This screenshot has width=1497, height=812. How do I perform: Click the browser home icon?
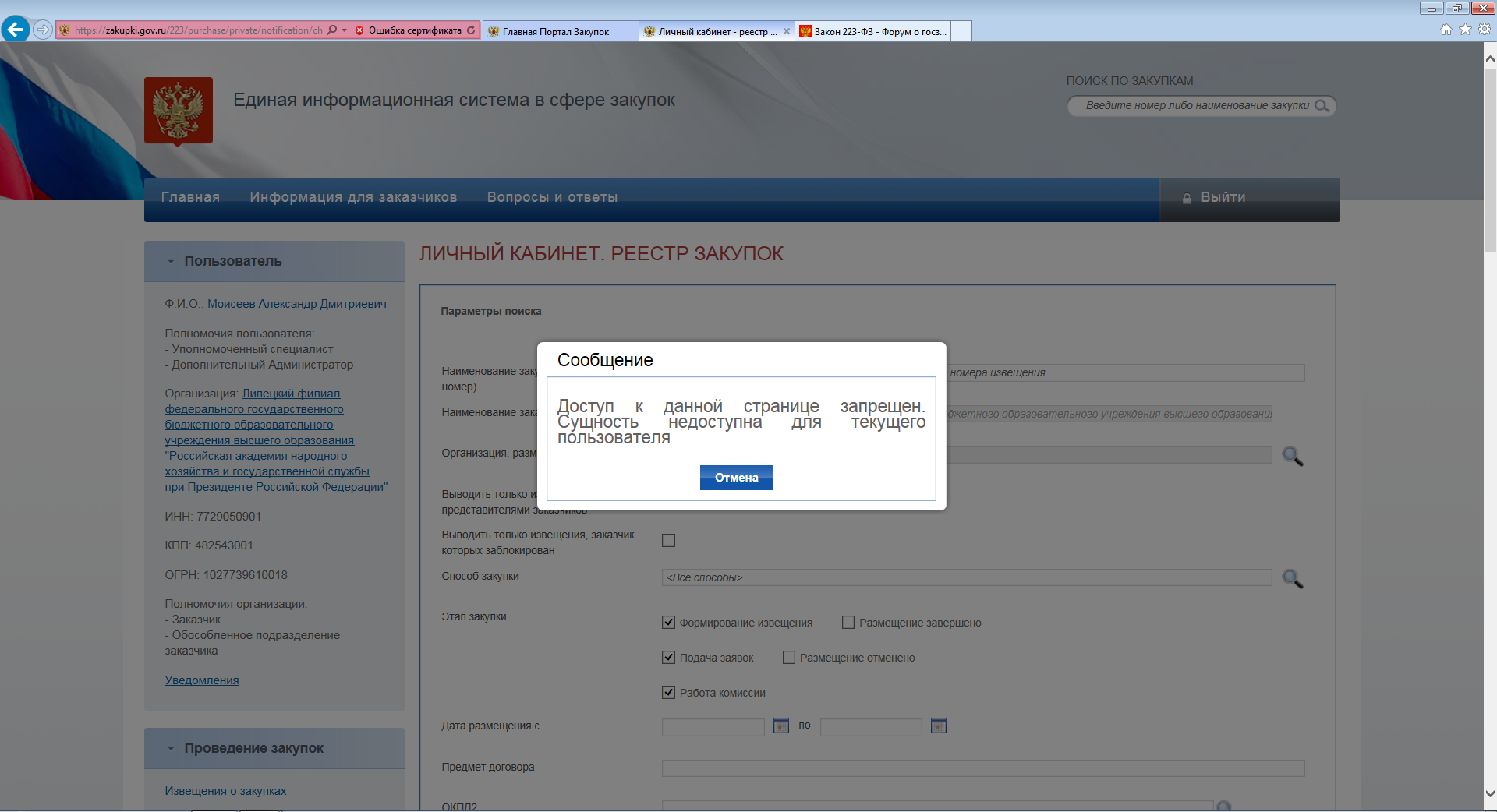click(1446, 30)
